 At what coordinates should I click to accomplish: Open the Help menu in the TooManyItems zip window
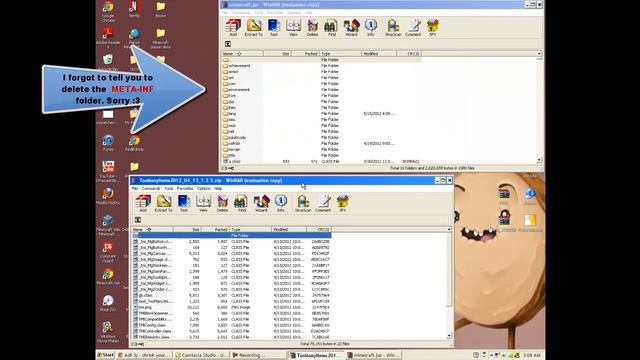[218, 189]
